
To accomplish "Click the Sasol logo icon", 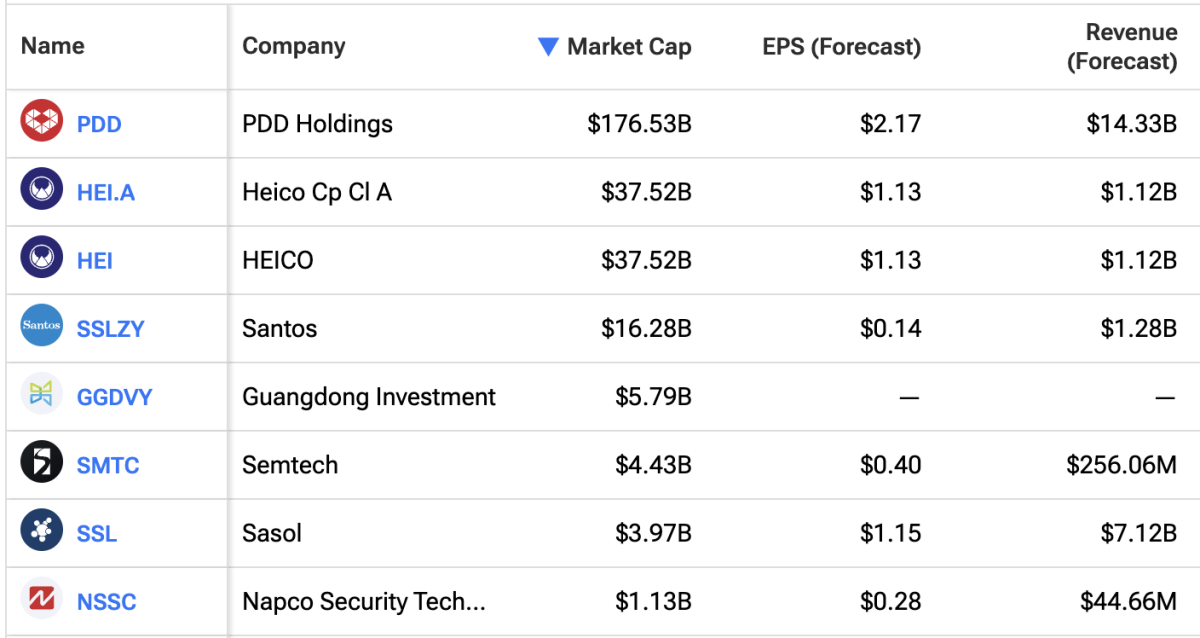I will coord(41,532).
